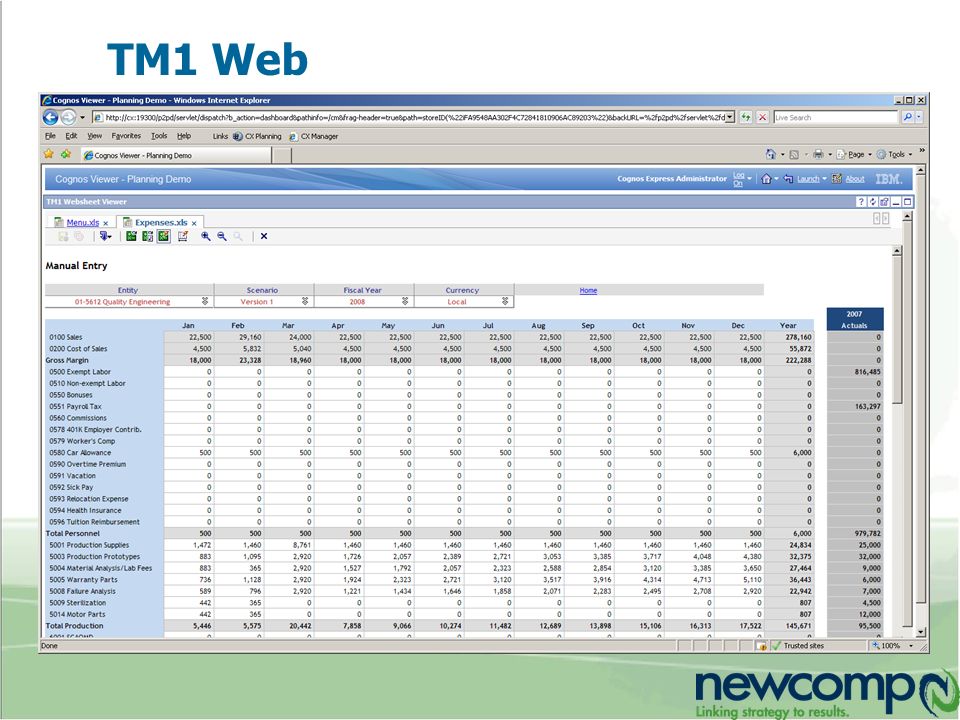Viewport: 960px width, 720px height.
Task: Click the Export dropdown icon in websheet toolbar
Action: (x=105, y=236)
